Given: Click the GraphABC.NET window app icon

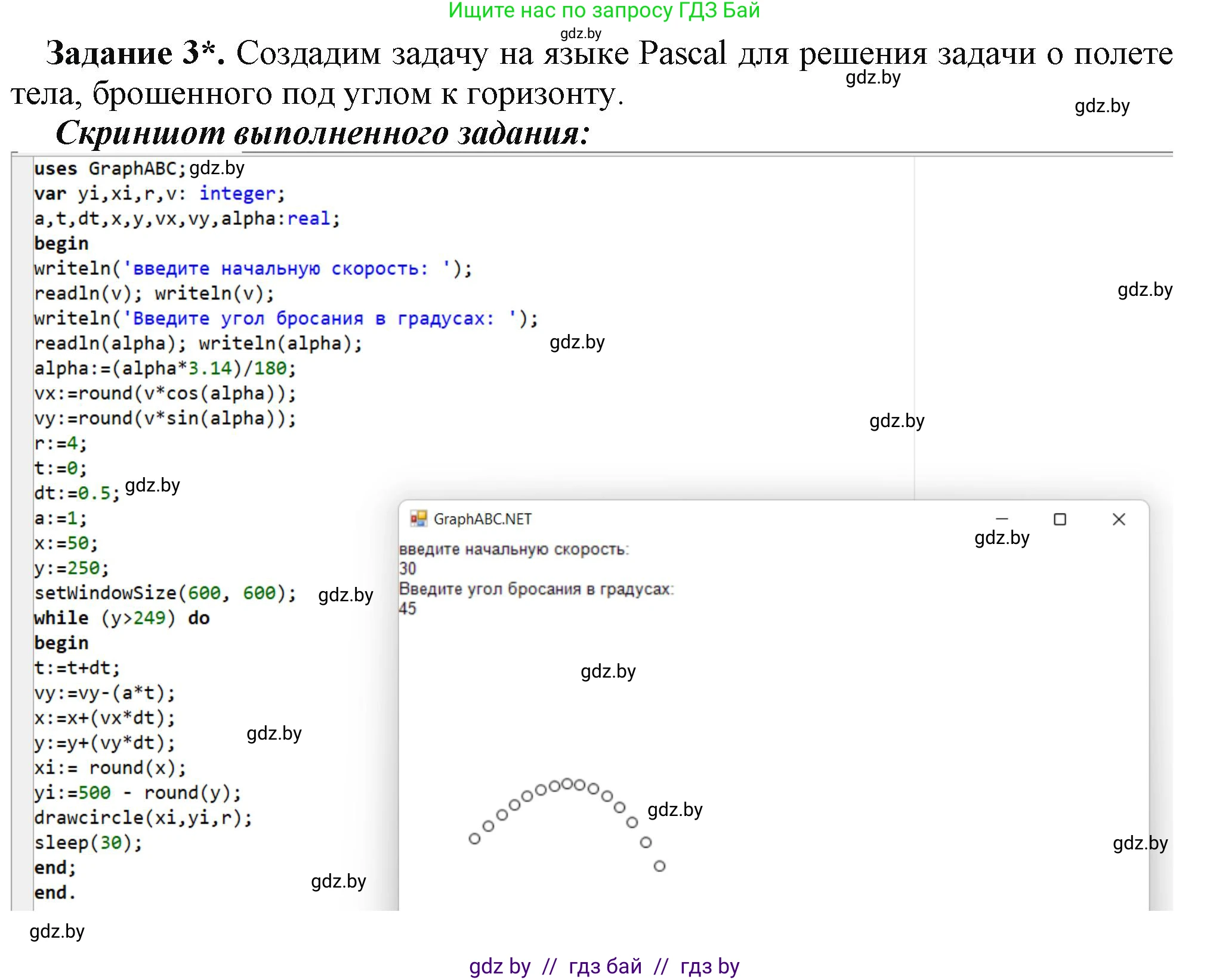Looking at the screenshot, I should 418,518.
